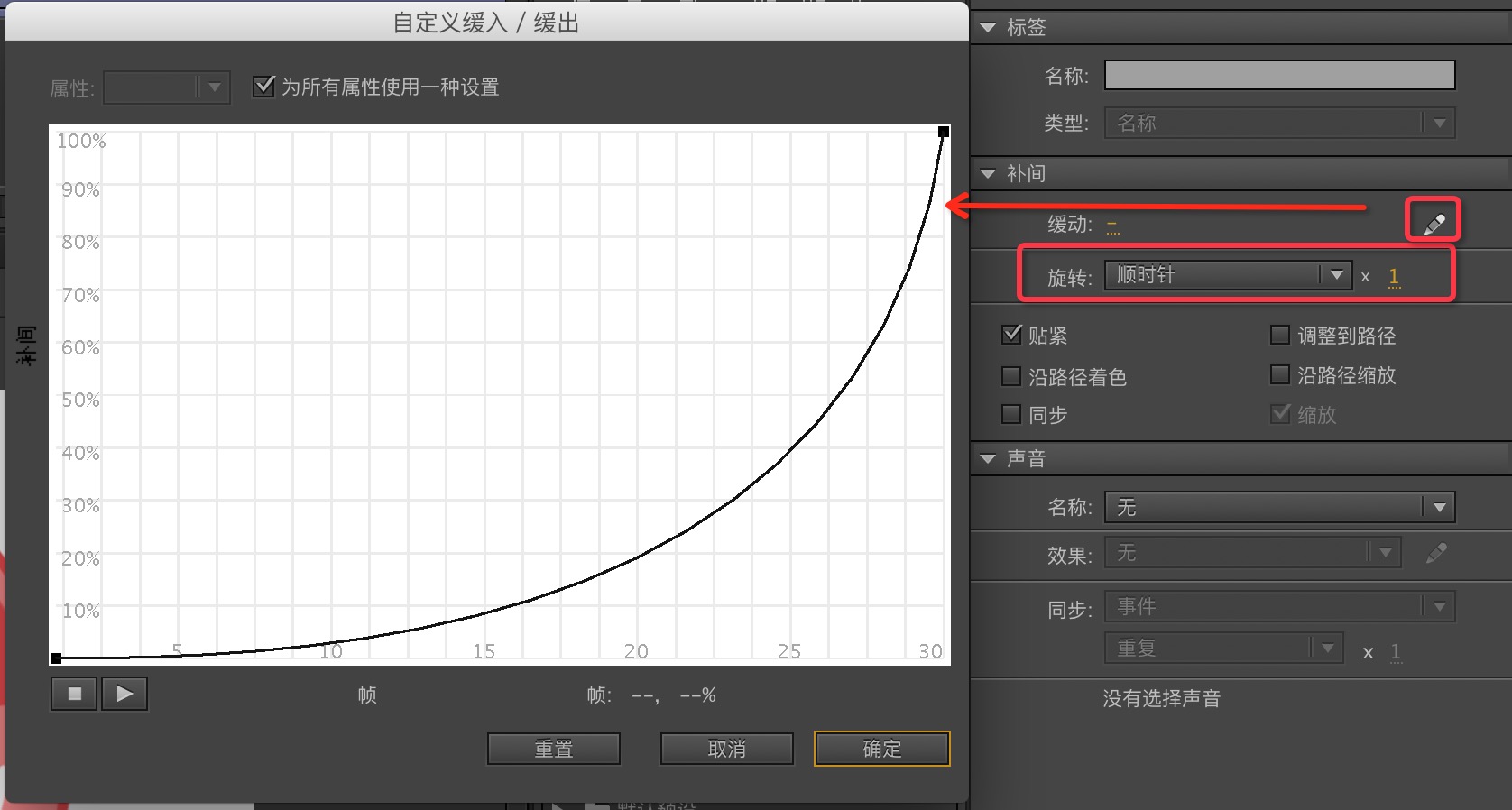
Task: Click the curve's bottom-left start control point
Action: pyautogui.click(x=56, y=658)
